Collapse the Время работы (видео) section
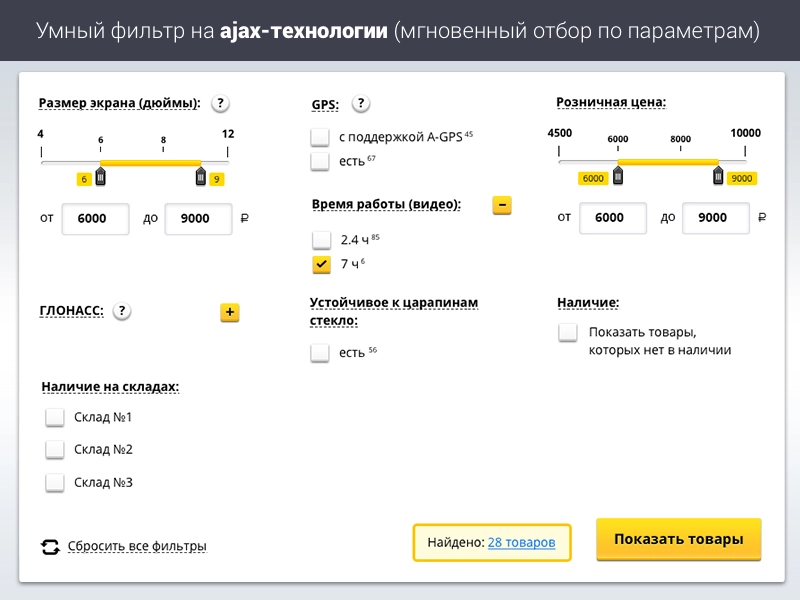 coord(502,205)
